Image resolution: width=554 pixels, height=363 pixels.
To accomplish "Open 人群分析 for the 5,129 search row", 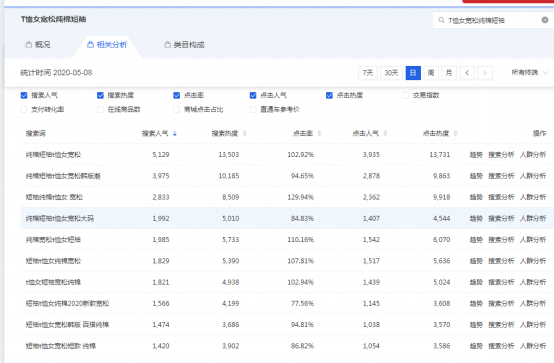I will (x=533, y=154).
